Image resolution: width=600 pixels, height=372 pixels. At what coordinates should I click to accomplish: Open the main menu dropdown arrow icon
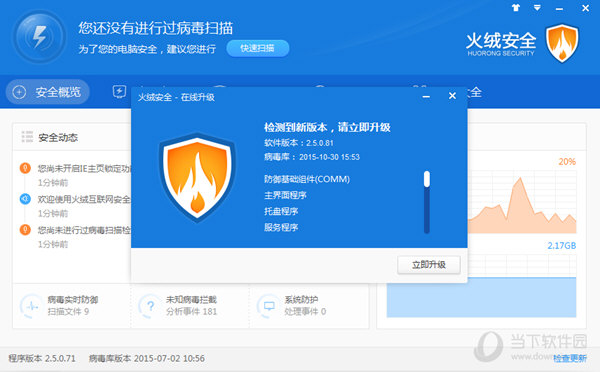(x=537, y=8)
